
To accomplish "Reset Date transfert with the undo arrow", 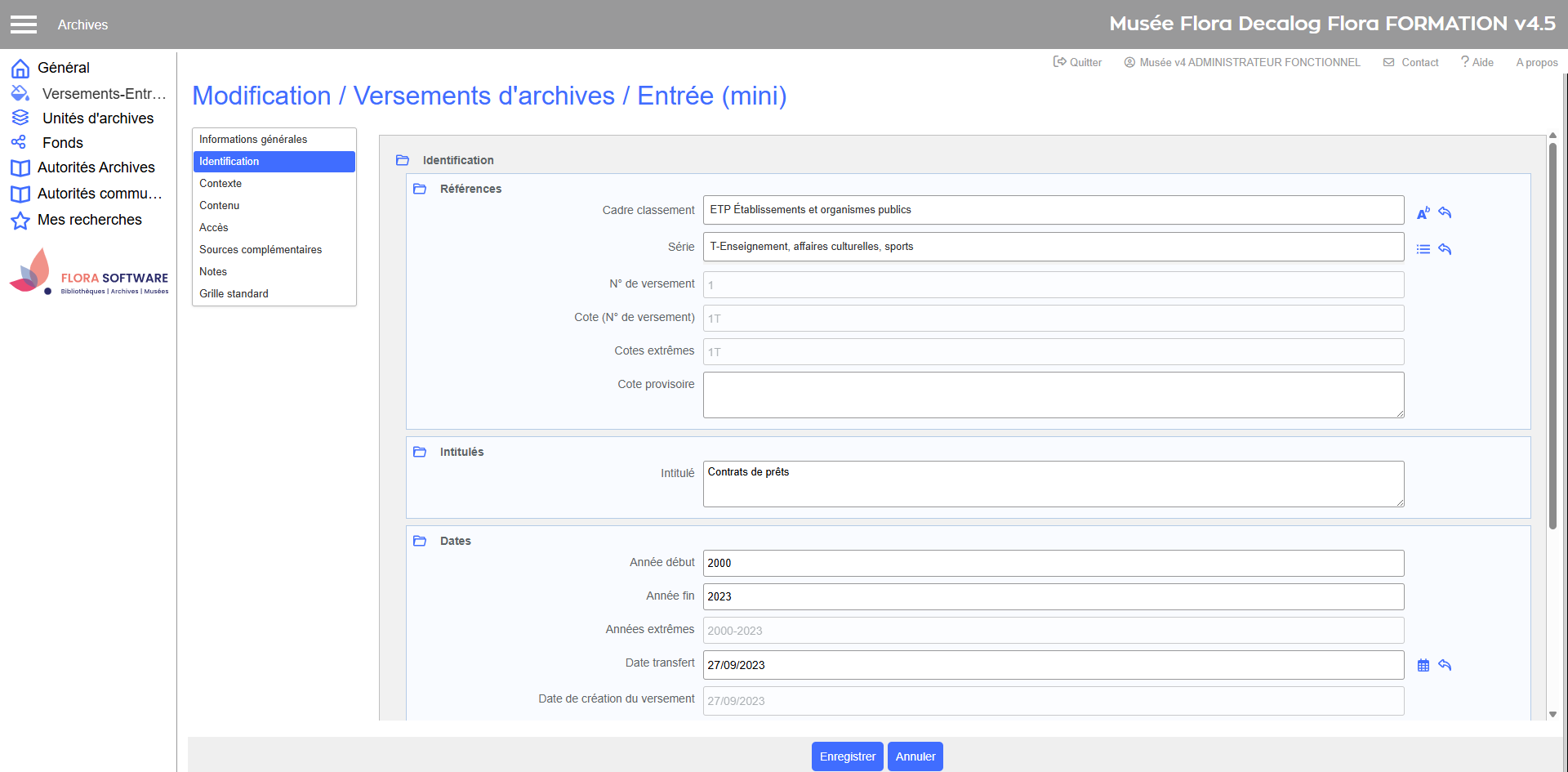I will [x=1445, y=665].
